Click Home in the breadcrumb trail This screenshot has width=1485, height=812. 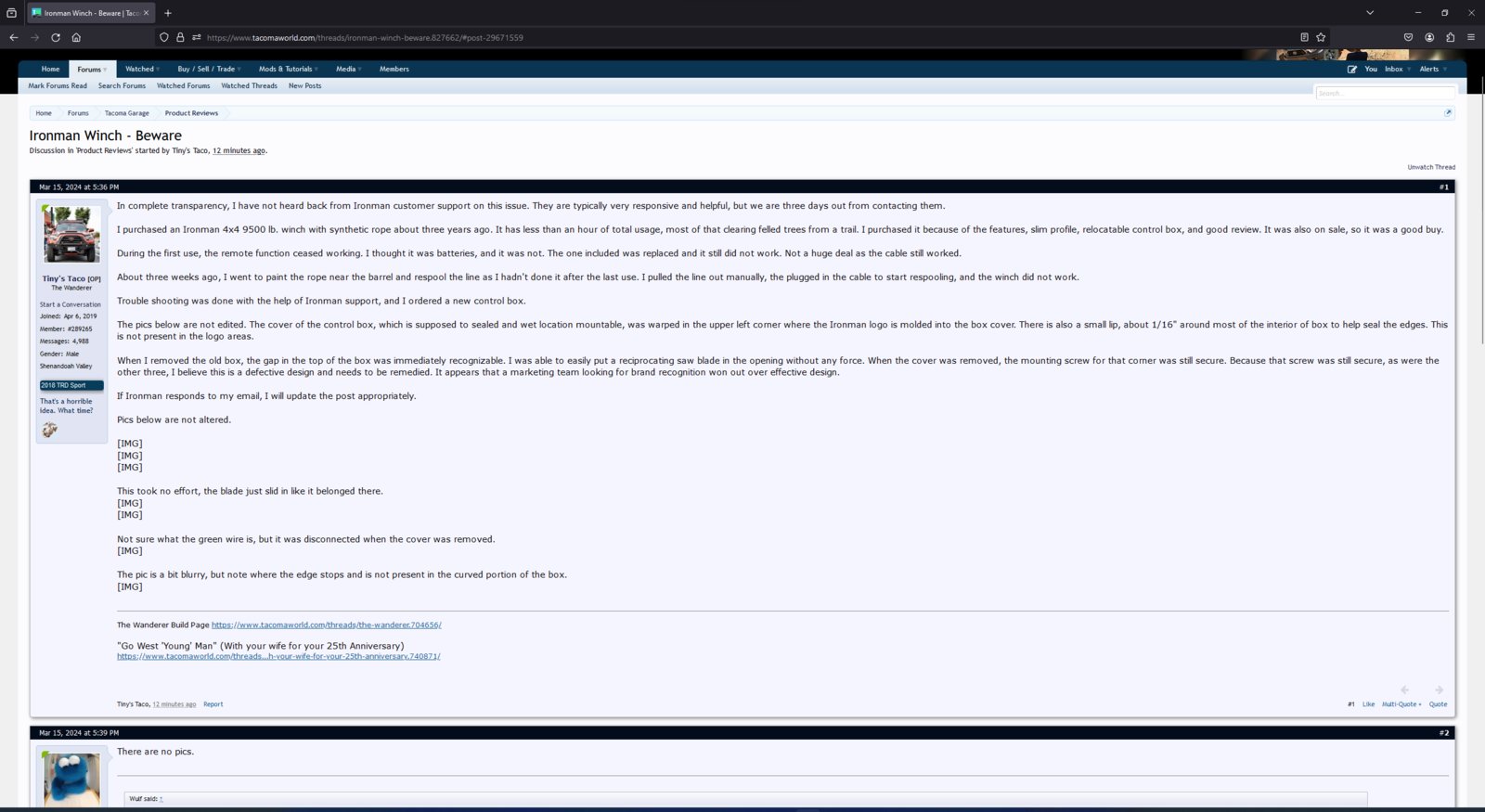click(x=44, y=113)
